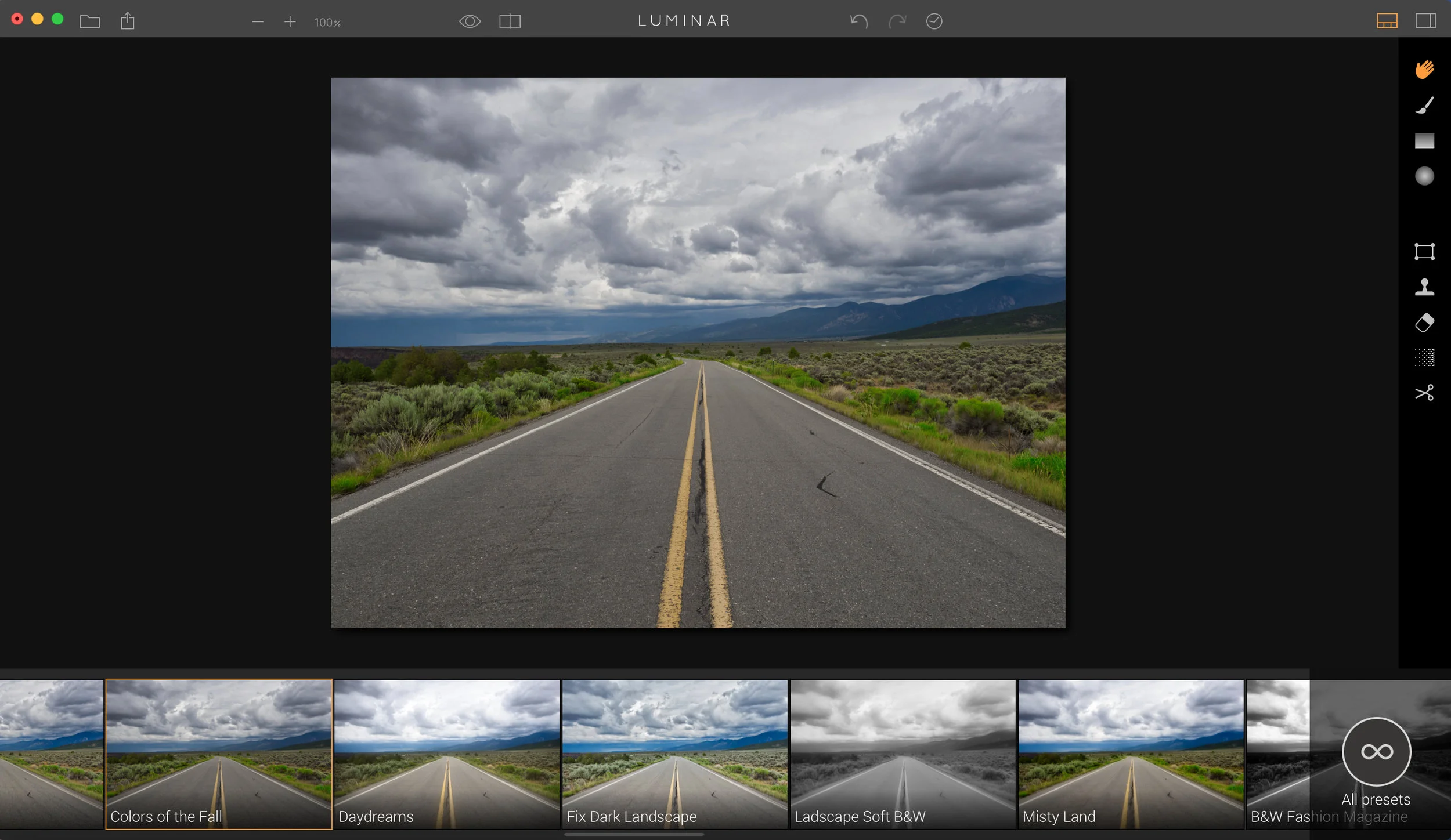This screenshot has width=1451, height=840.
Task: Open the history clock panel
Action: coord(934,21)
